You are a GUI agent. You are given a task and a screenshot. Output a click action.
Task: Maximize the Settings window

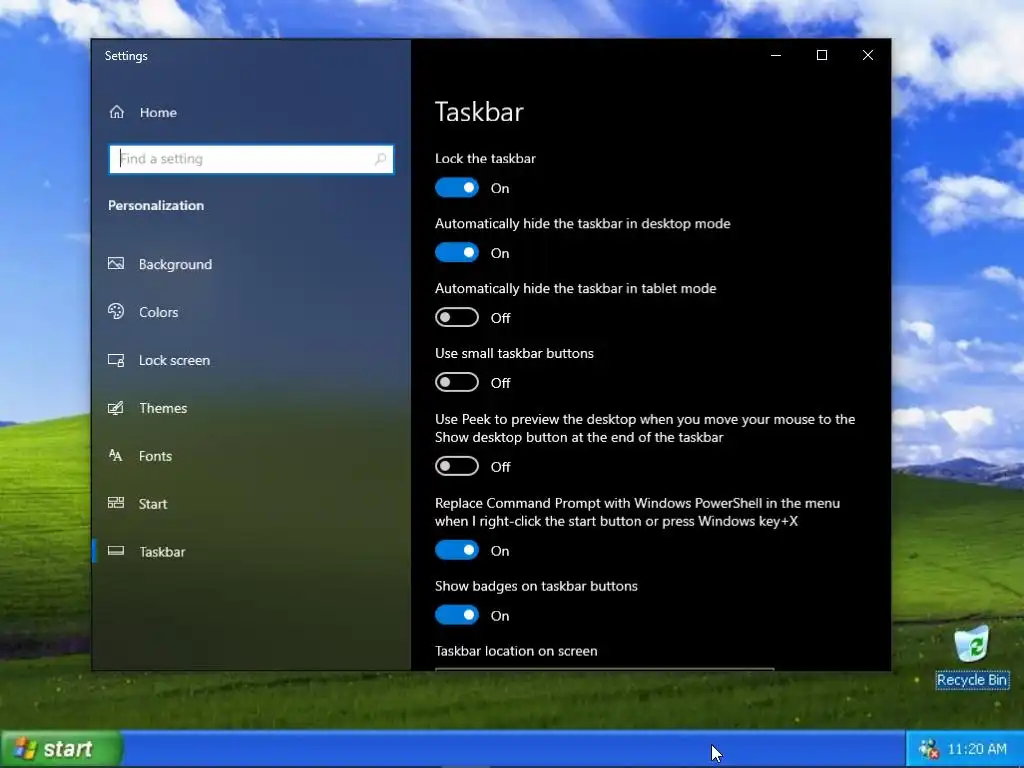click(822, 56)
